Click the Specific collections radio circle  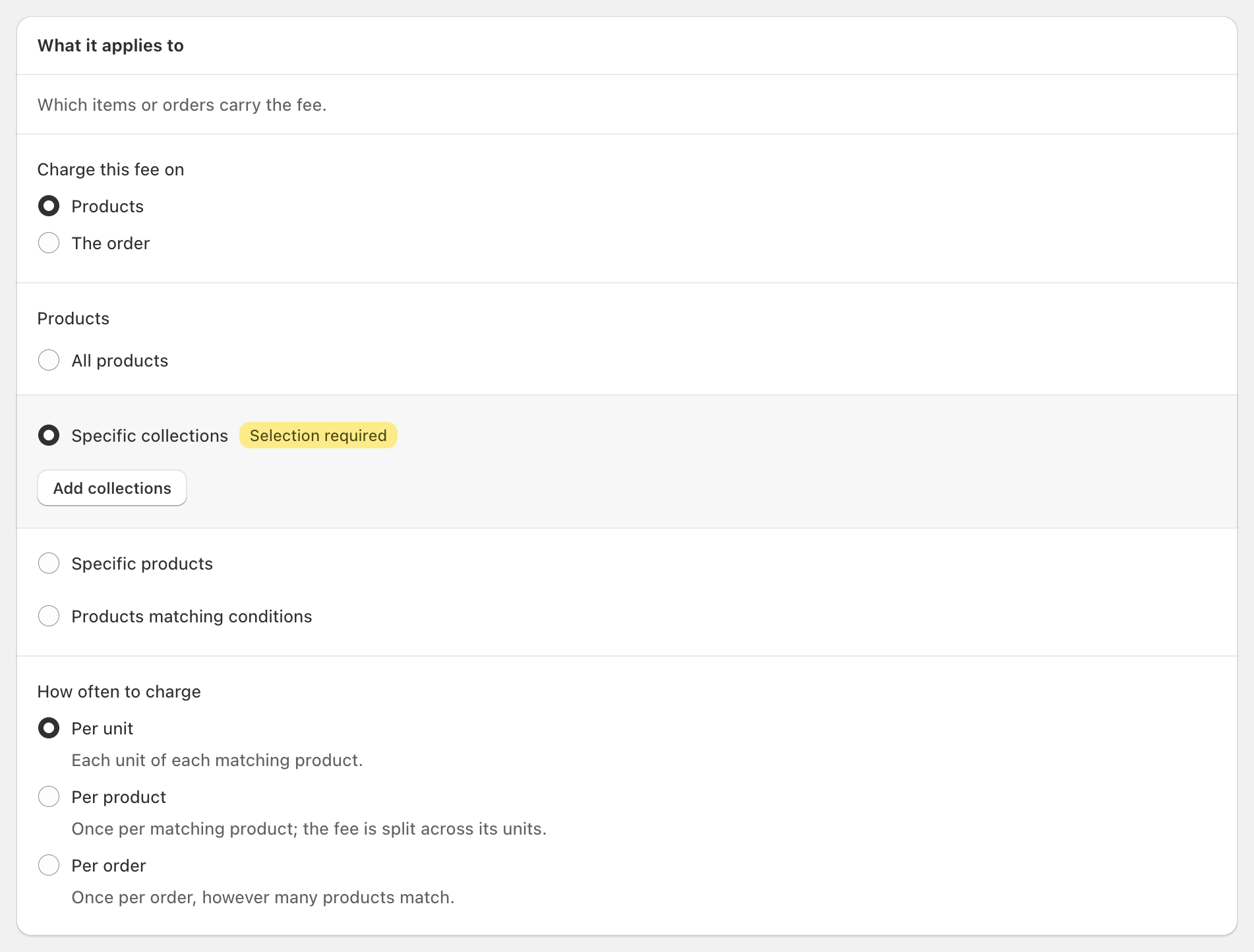tap(49, 436)
